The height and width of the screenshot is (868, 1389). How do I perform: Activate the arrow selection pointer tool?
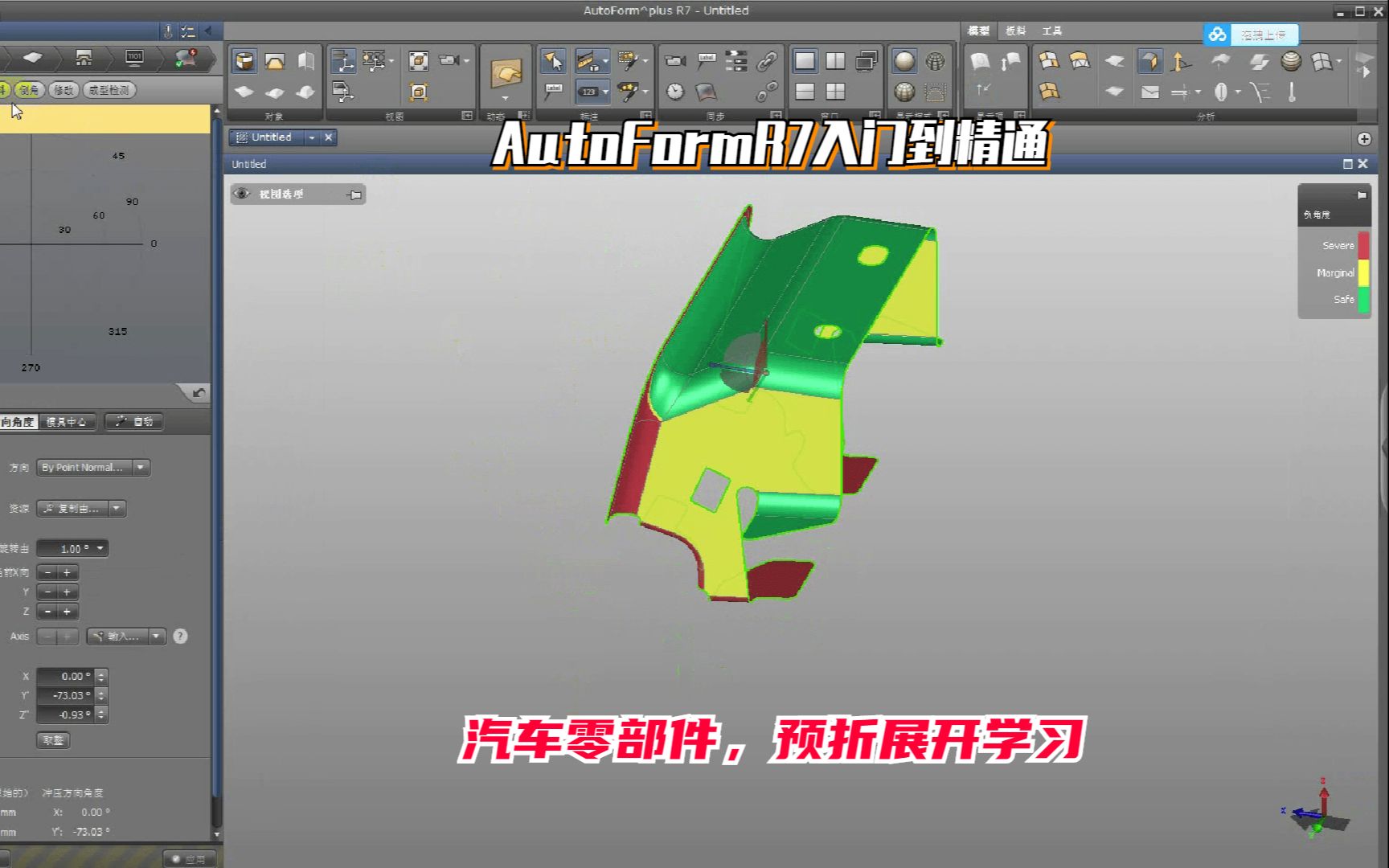(553, 61)
